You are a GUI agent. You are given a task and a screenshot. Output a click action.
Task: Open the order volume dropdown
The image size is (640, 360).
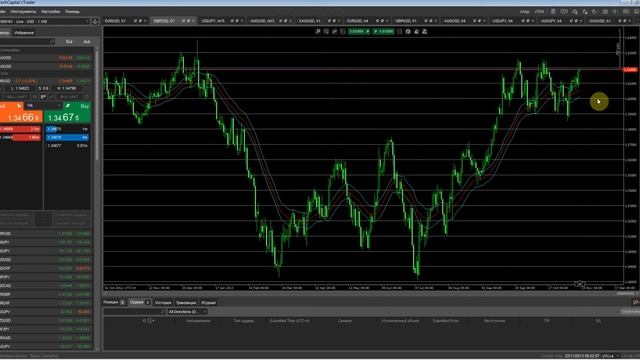click(x=43, y=106)
